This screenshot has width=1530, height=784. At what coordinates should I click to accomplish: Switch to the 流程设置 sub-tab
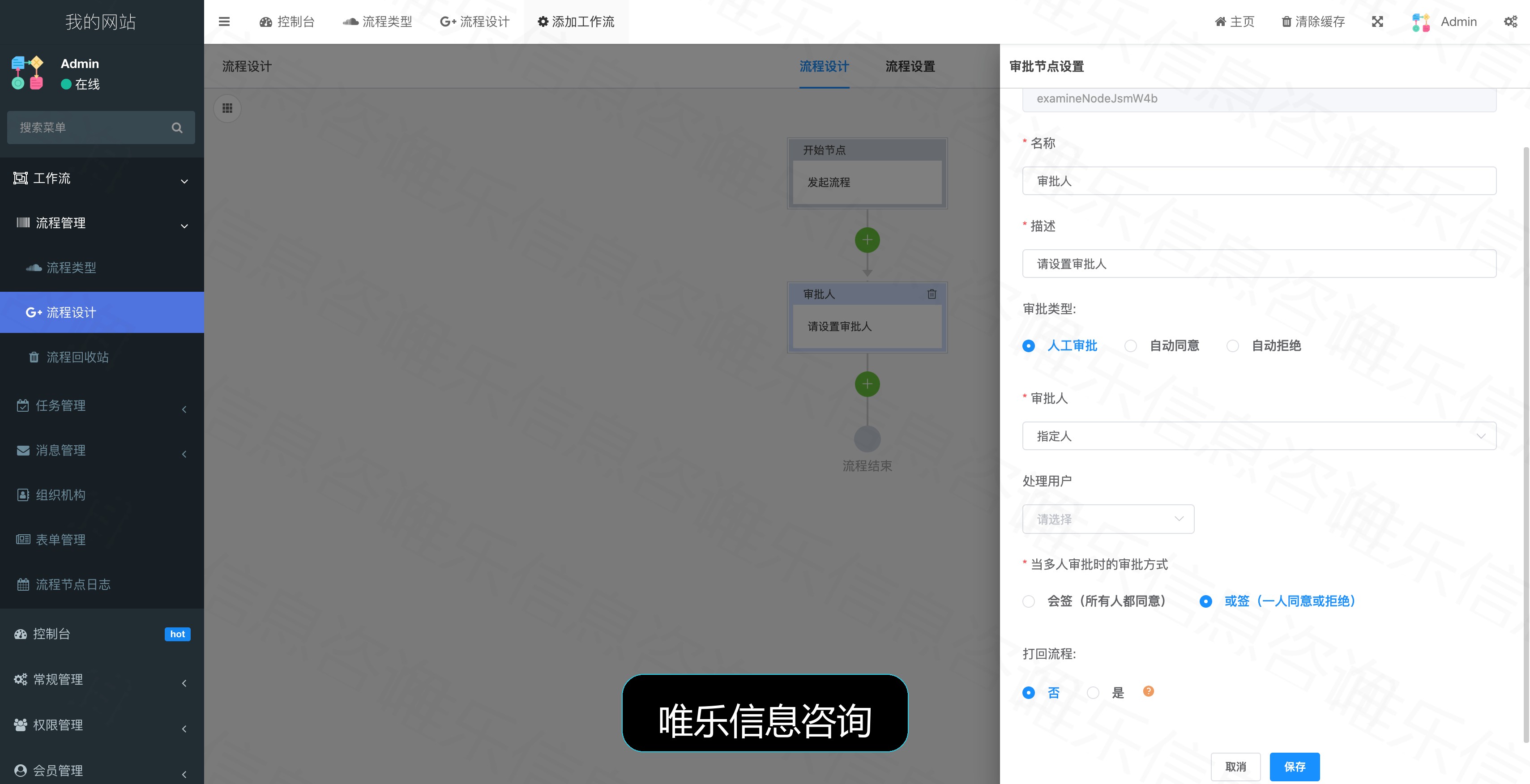(910, 67)
